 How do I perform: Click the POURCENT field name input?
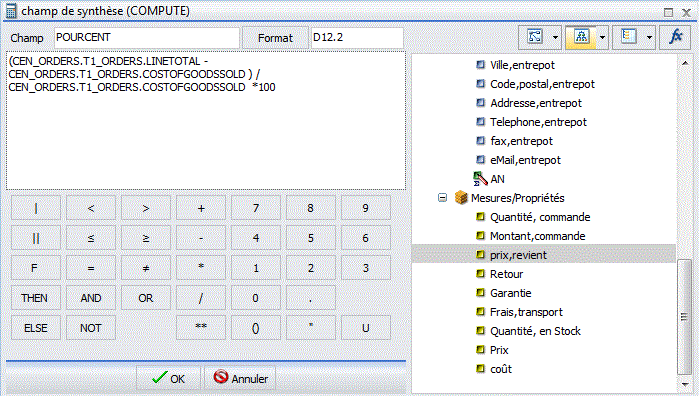[147, 37]
